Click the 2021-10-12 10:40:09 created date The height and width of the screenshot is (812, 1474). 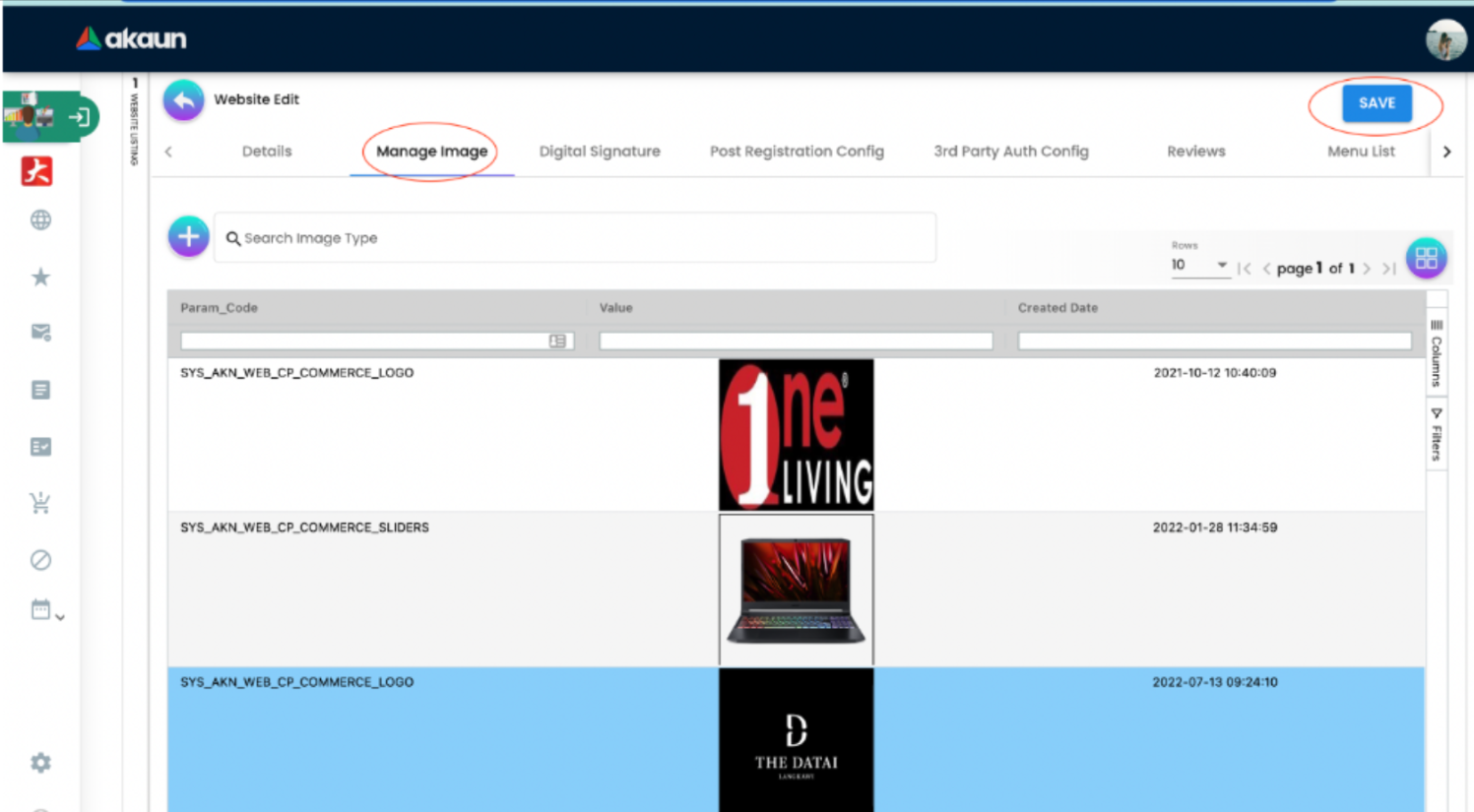(1215, 373)
